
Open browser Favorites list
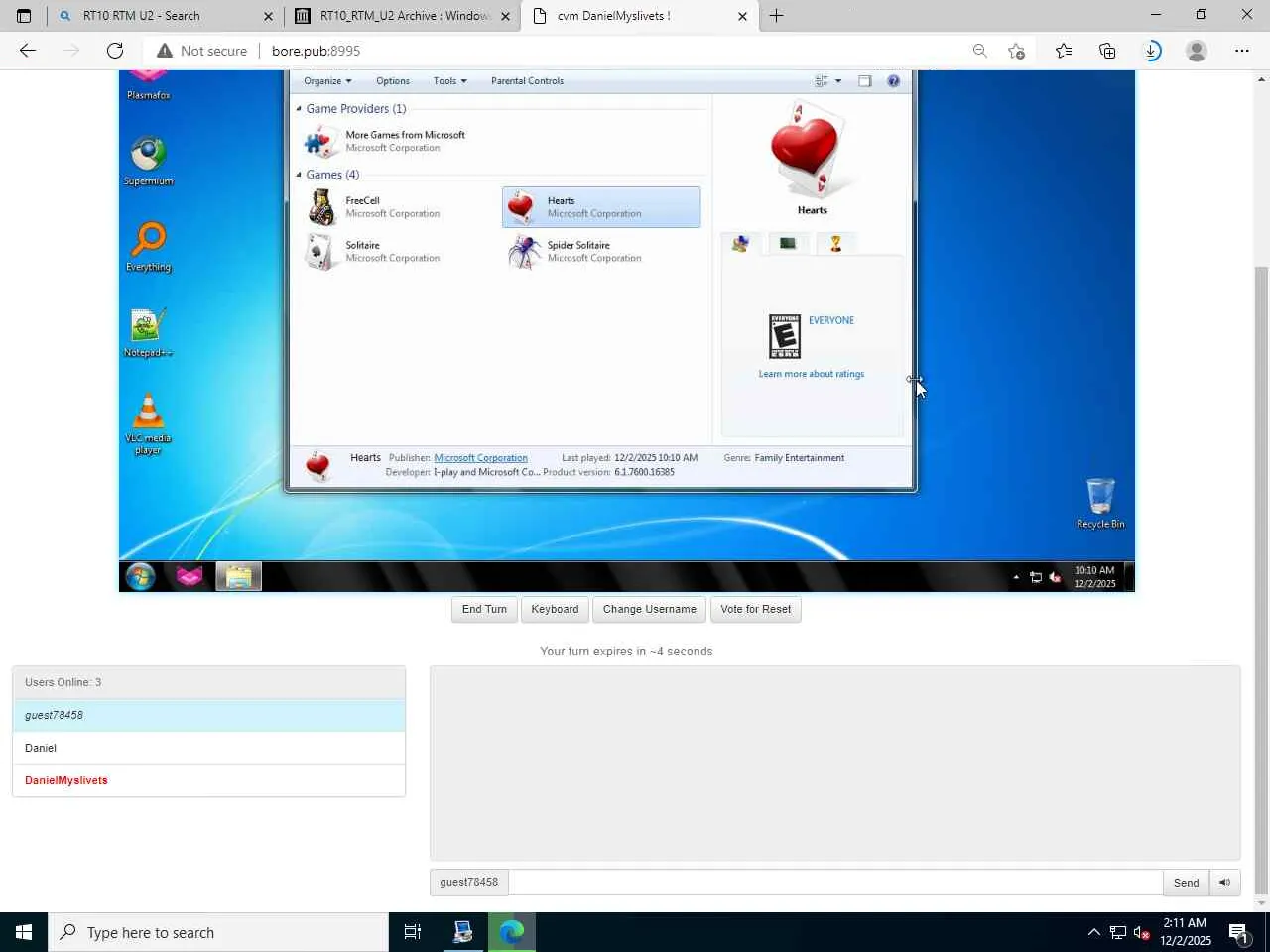(x=1064, y=51)
